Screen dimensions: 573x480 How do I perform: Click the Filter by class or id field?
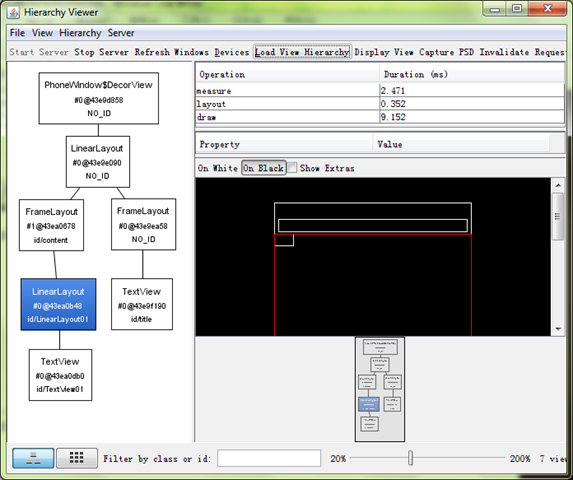(269, 458)
